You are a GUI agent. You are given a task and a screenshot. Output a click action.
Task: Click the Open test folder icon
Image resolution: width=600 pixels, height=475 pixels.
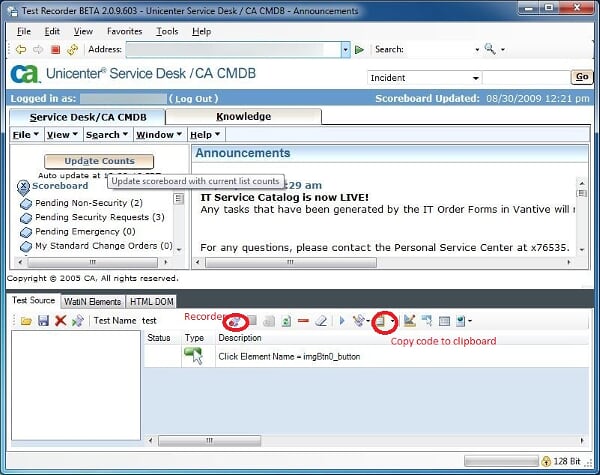pyautogui.click(x=26, y=321)
